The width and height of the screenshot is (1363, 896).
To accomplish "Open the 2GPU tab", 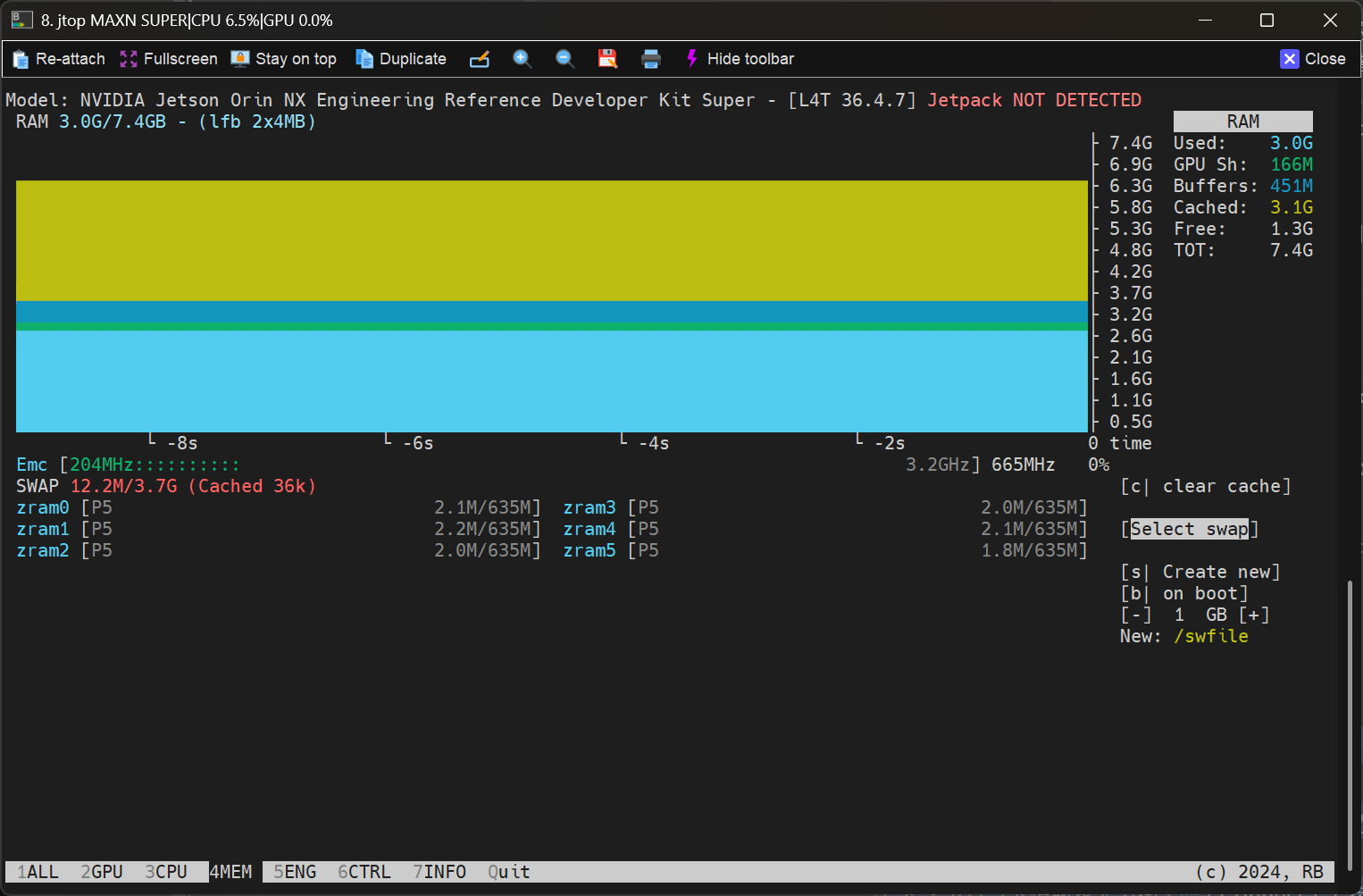I will [102, 872].
